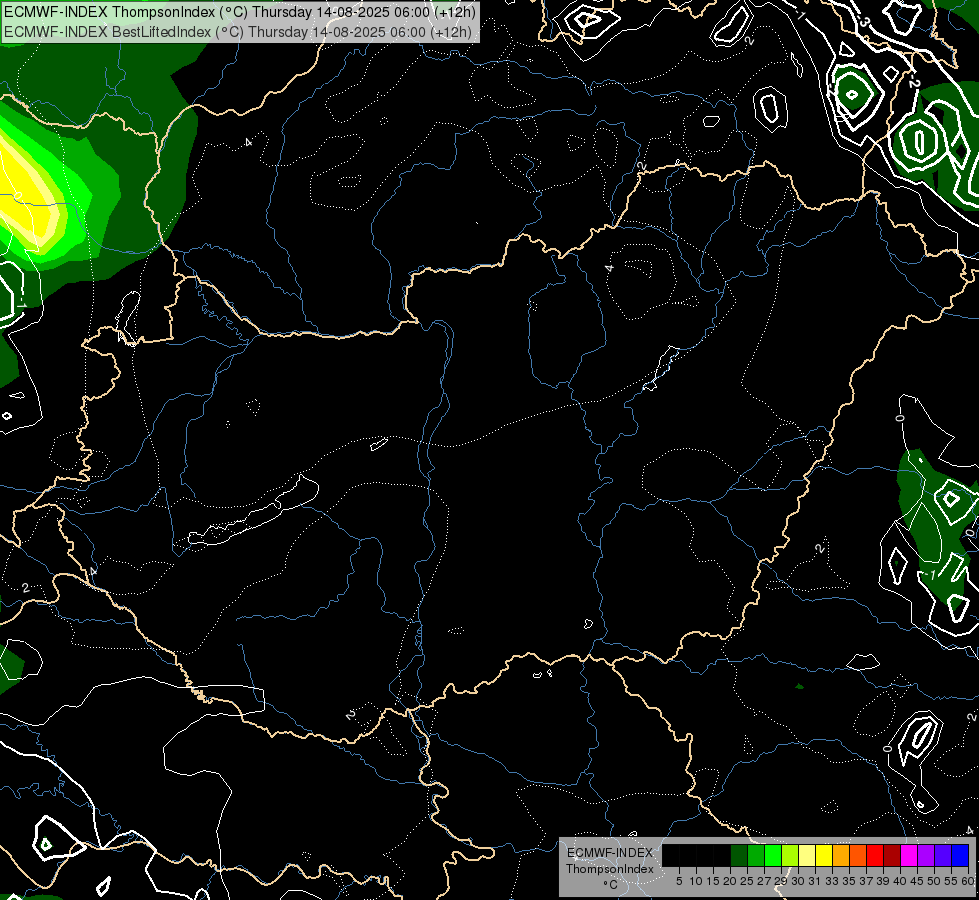Click legend tick value '60'
This screenshot has width=979, height=900.
tap(968, 881)
